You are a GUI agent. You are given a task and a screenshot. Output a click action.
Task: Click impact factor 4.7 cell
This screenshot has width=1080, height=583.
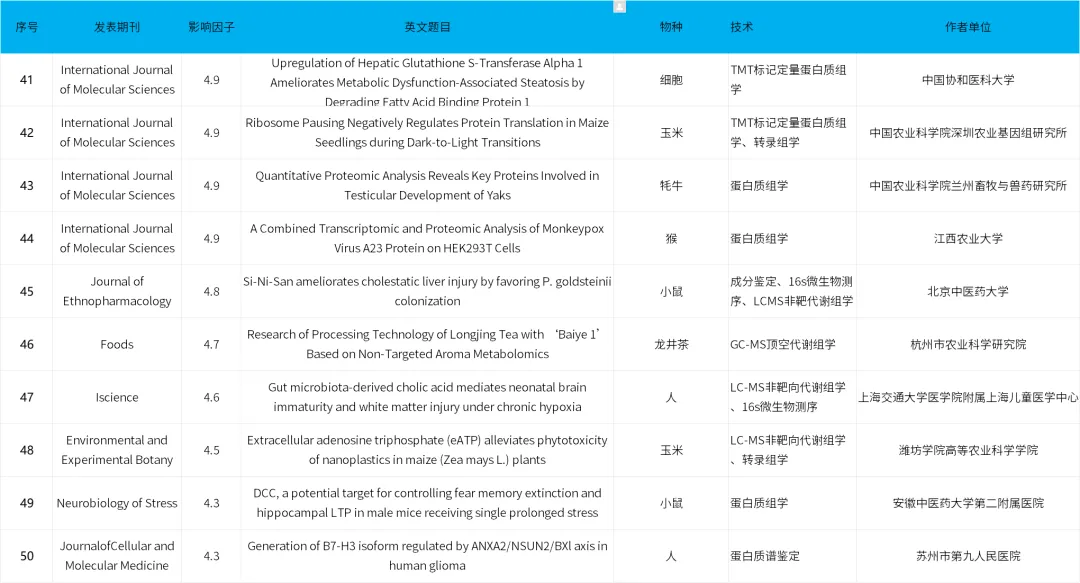tap(211, 344)
